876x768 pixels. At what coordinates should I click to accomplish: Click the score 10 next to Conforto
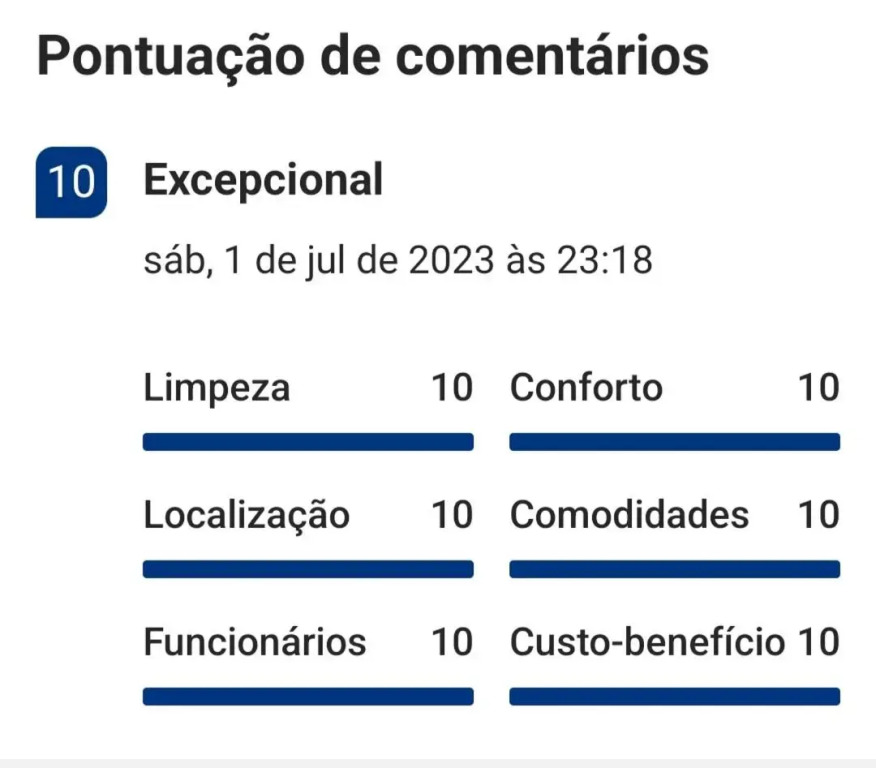tap(818, 387)
